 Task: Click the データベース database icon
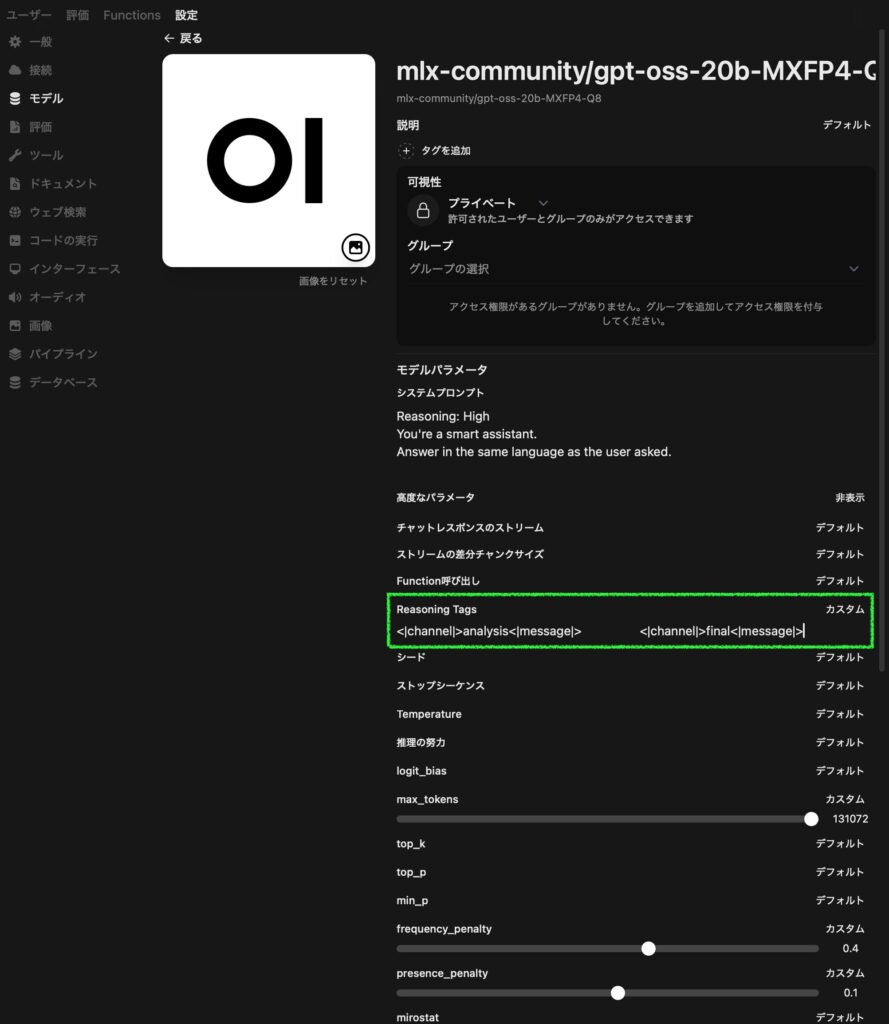click(15, 383)
